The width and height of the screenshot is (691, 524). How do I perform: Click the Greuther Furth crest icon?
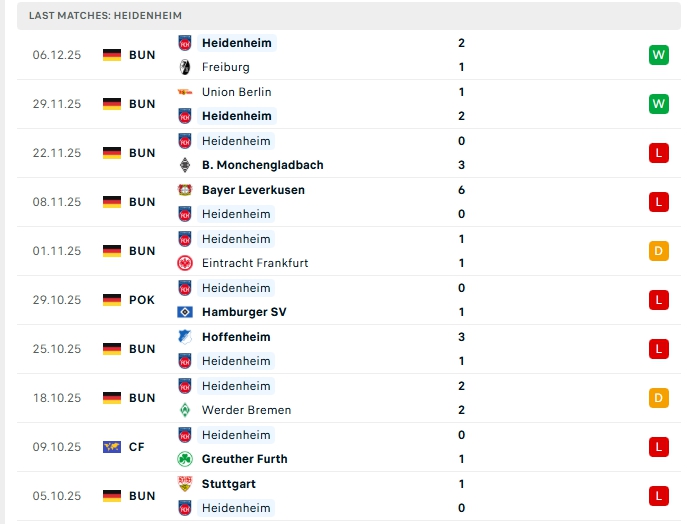[184, 459]
